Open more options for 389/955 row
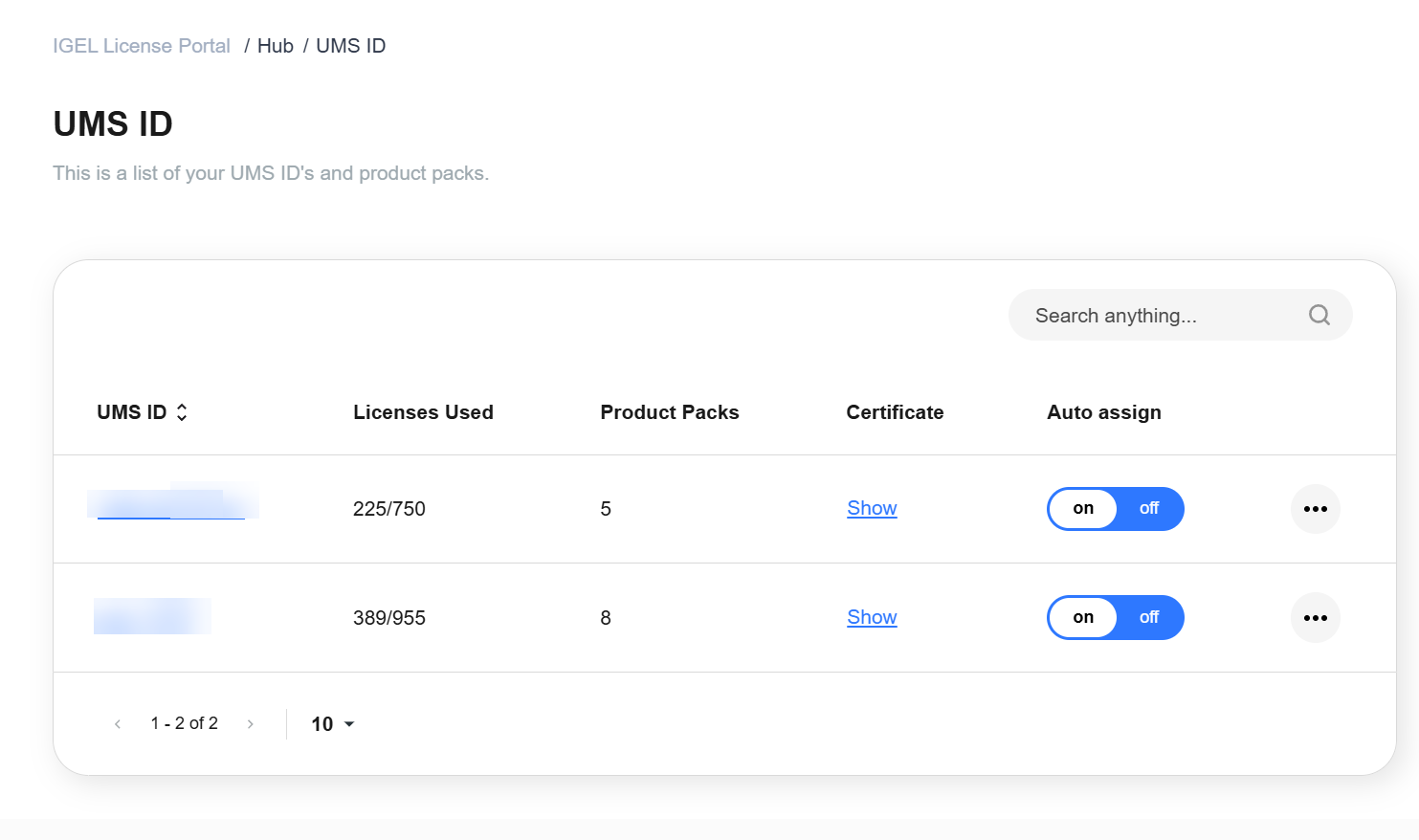 point(1315,618)
